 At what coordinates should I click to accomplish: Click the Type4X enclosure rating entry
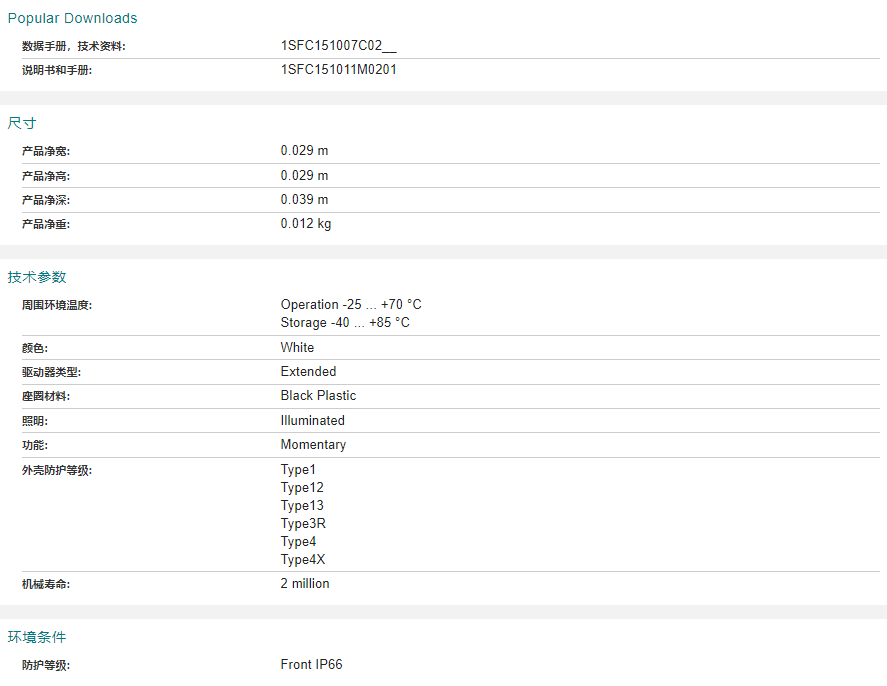coord(303,559)
